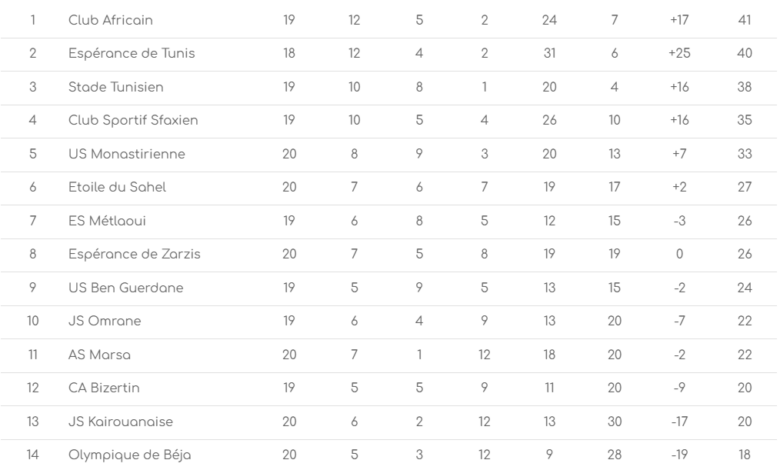Open Club Sportif Sfaxien team page
The image size is (780, 470).
(133, 120)
